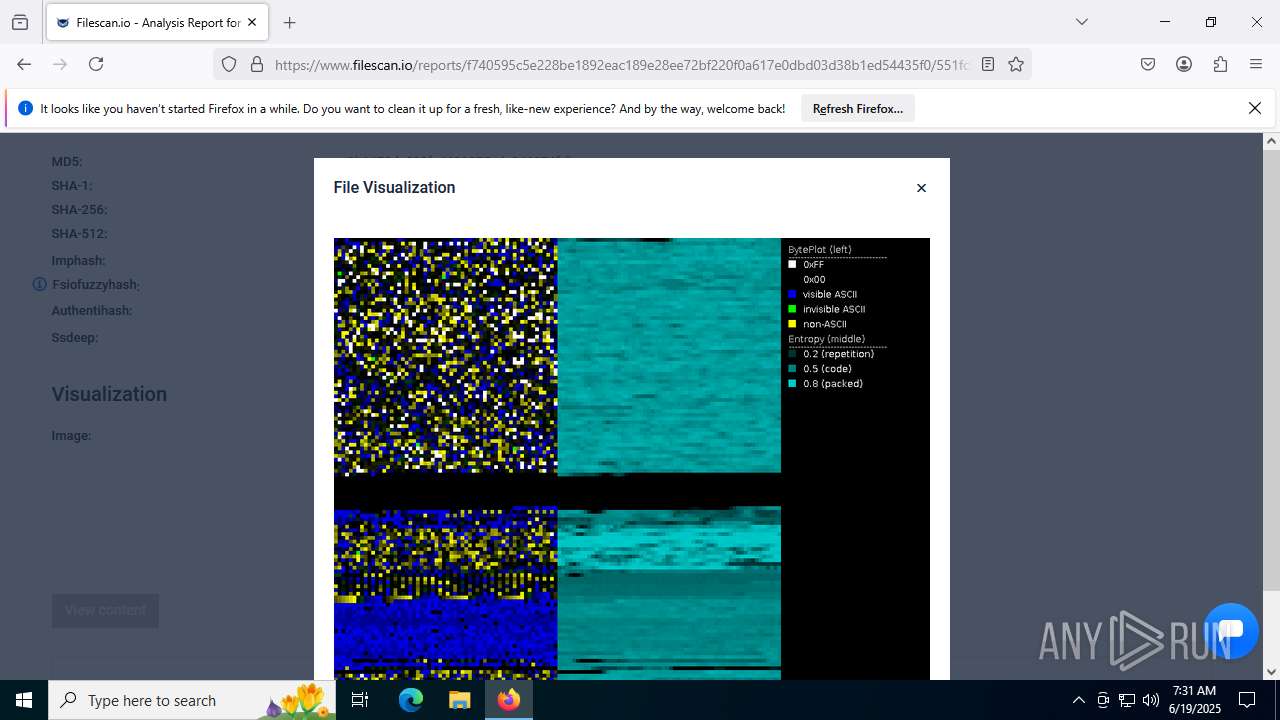
Task: Open the tracking protection shield icon
Action: 229,64
